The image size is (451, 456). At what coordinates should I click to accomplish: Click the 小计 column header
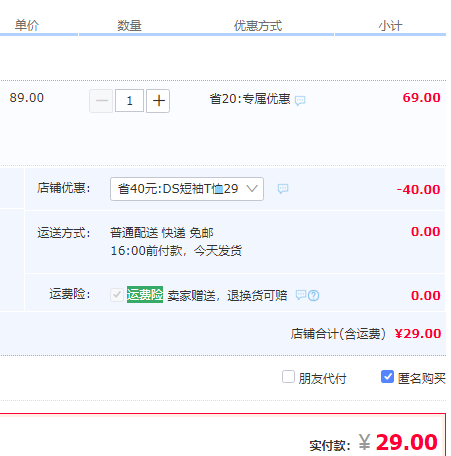point(390,26)
